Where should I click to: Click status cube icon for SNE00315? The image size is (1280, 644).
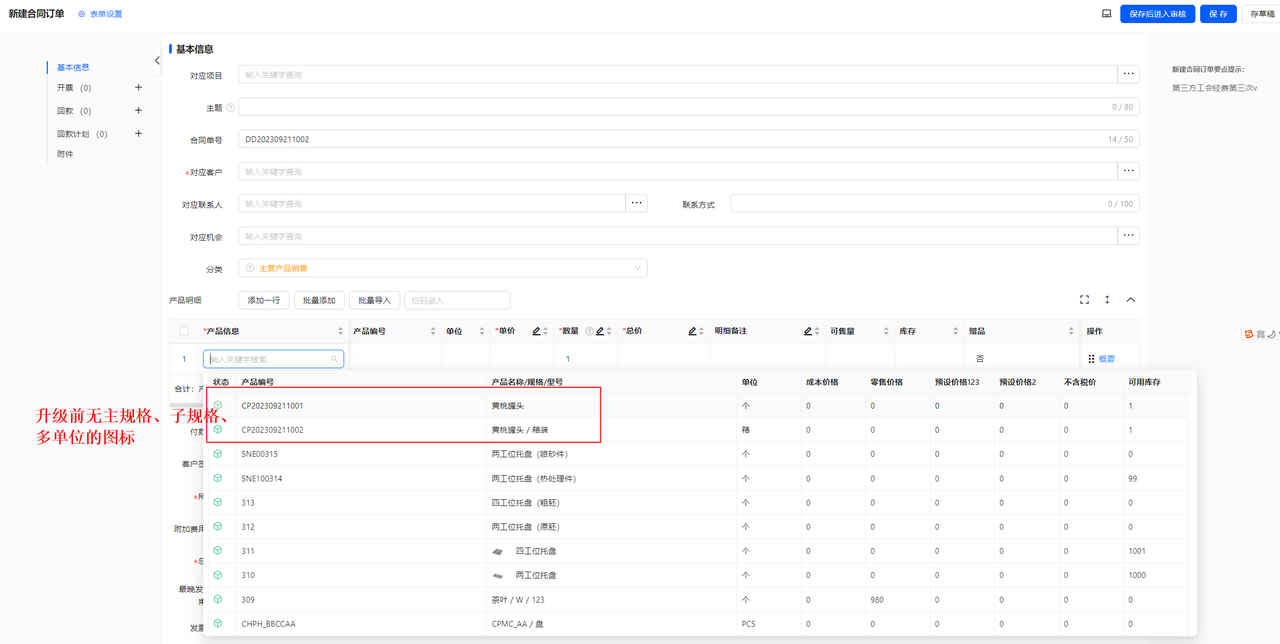218,454
